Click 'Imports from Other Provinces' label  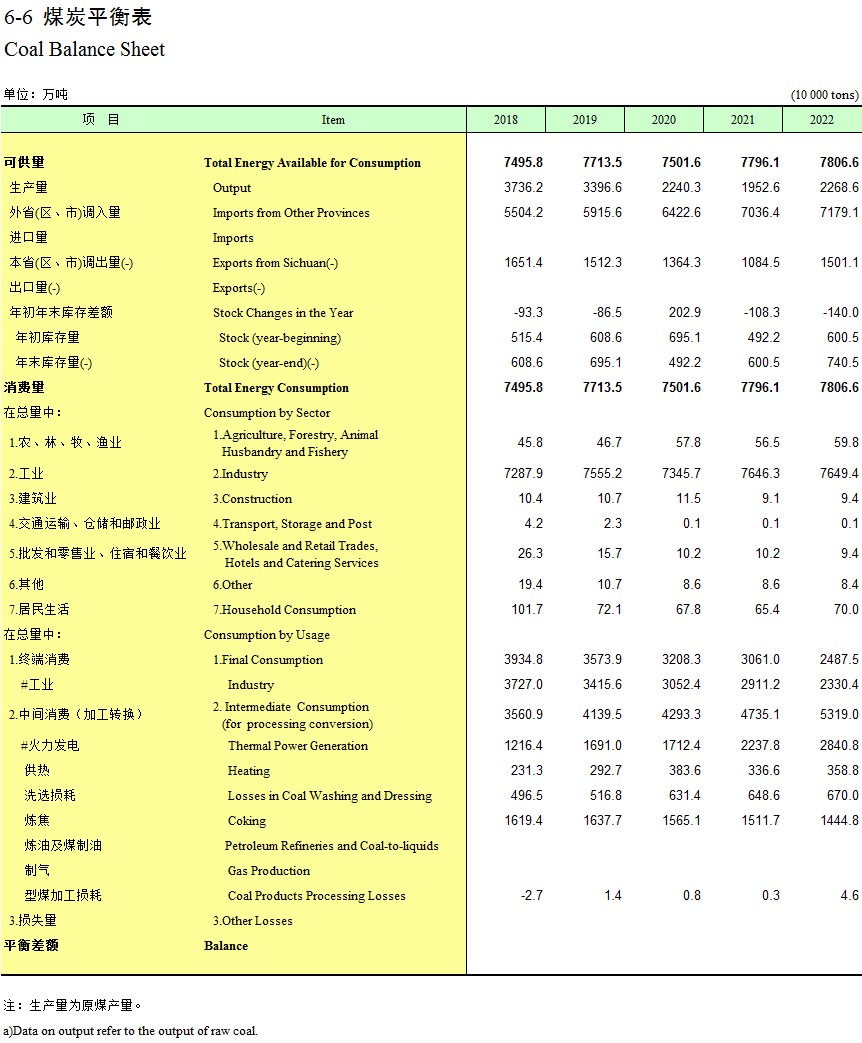pyautogui.click(x=291, y=213)
